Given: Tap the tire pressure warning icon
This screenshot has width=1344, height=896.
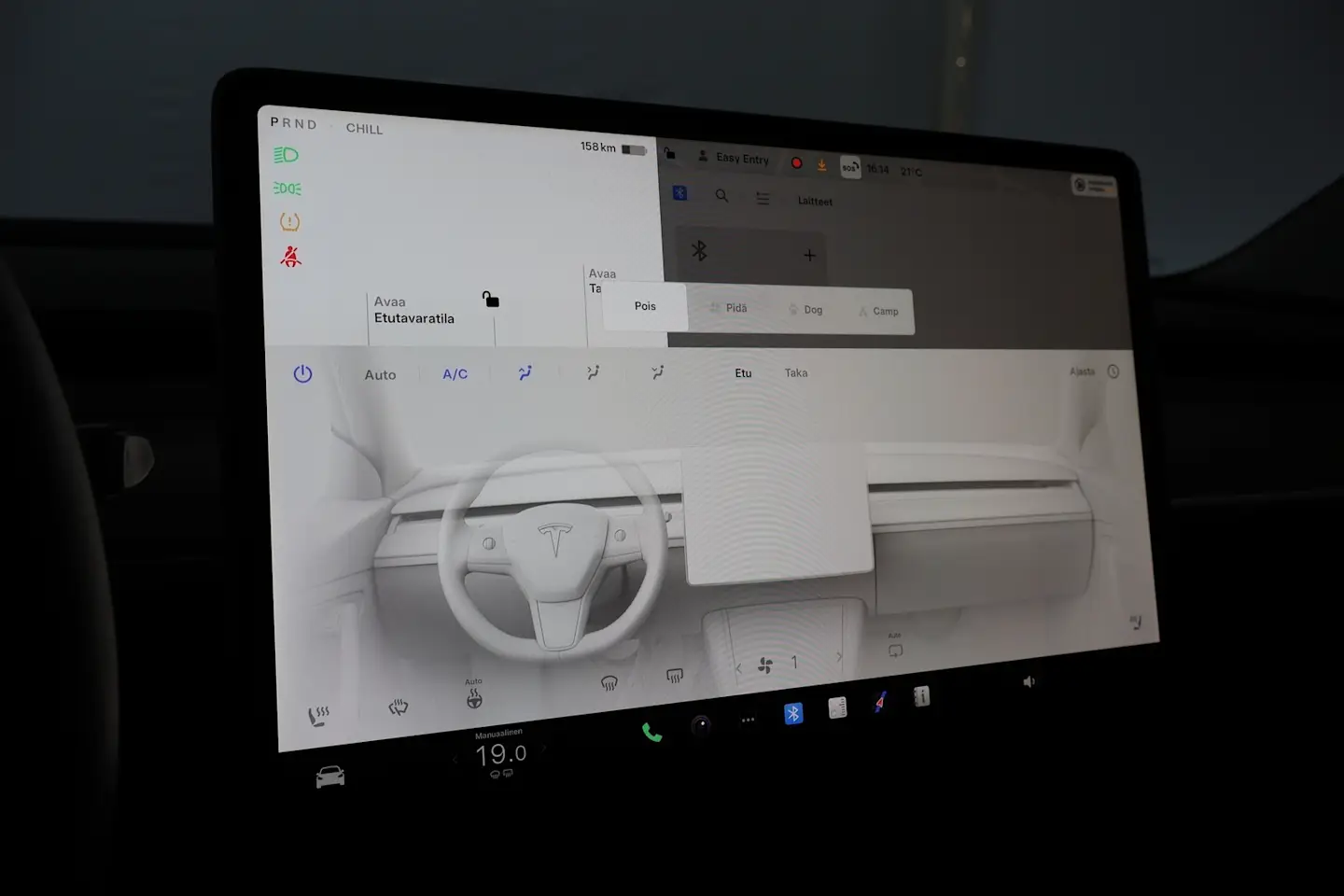Looking at the screenshot, I should tap(290, 222).
